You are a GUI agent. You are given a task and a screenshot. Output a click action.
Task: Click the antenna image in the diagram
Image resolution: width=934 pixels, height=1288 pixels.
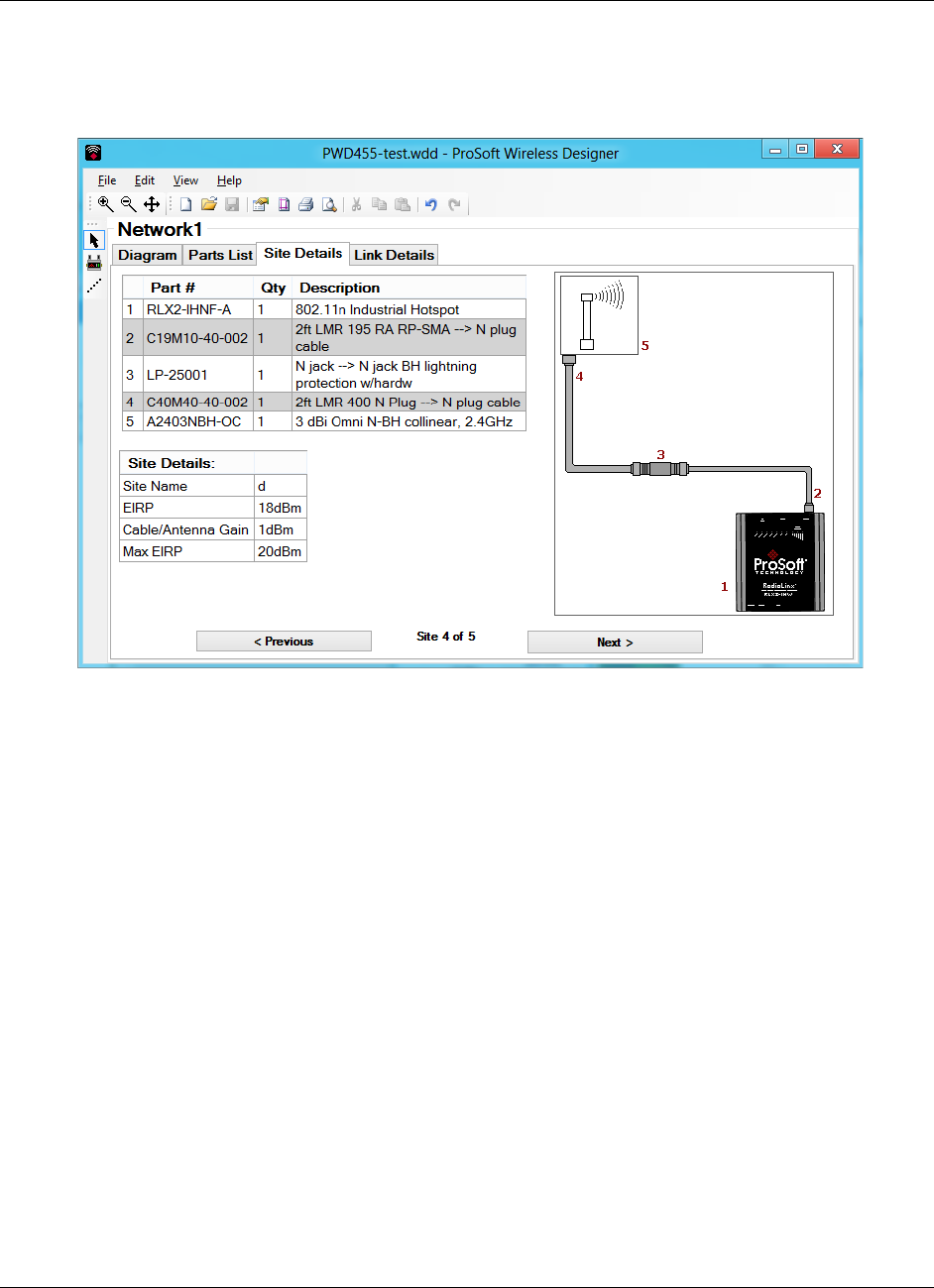pyautogui.click(x=599, y=315)
